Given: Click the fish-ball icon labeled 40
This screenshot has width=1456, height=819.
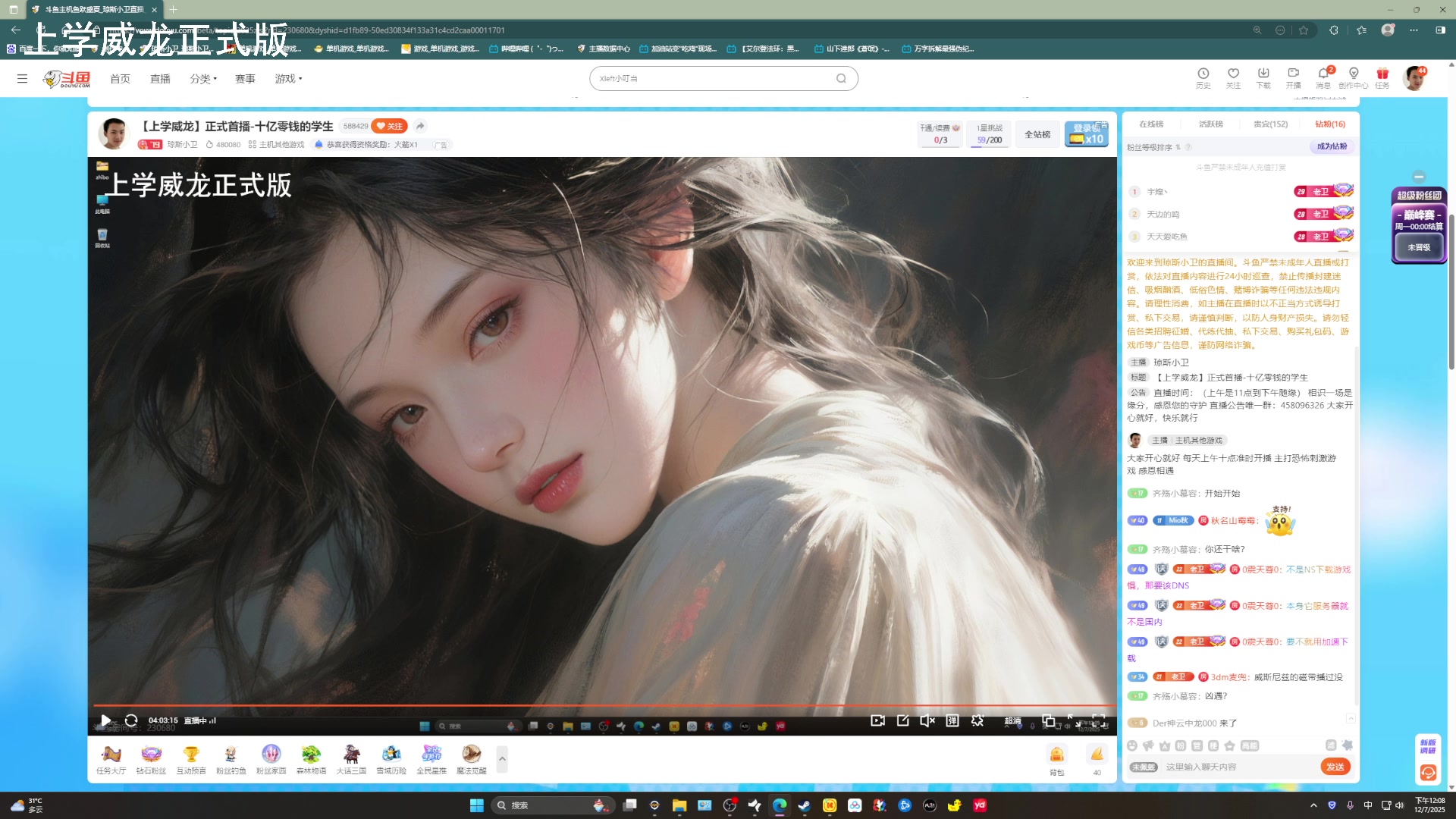Looking at the screenshot, I should [1097, 755].
